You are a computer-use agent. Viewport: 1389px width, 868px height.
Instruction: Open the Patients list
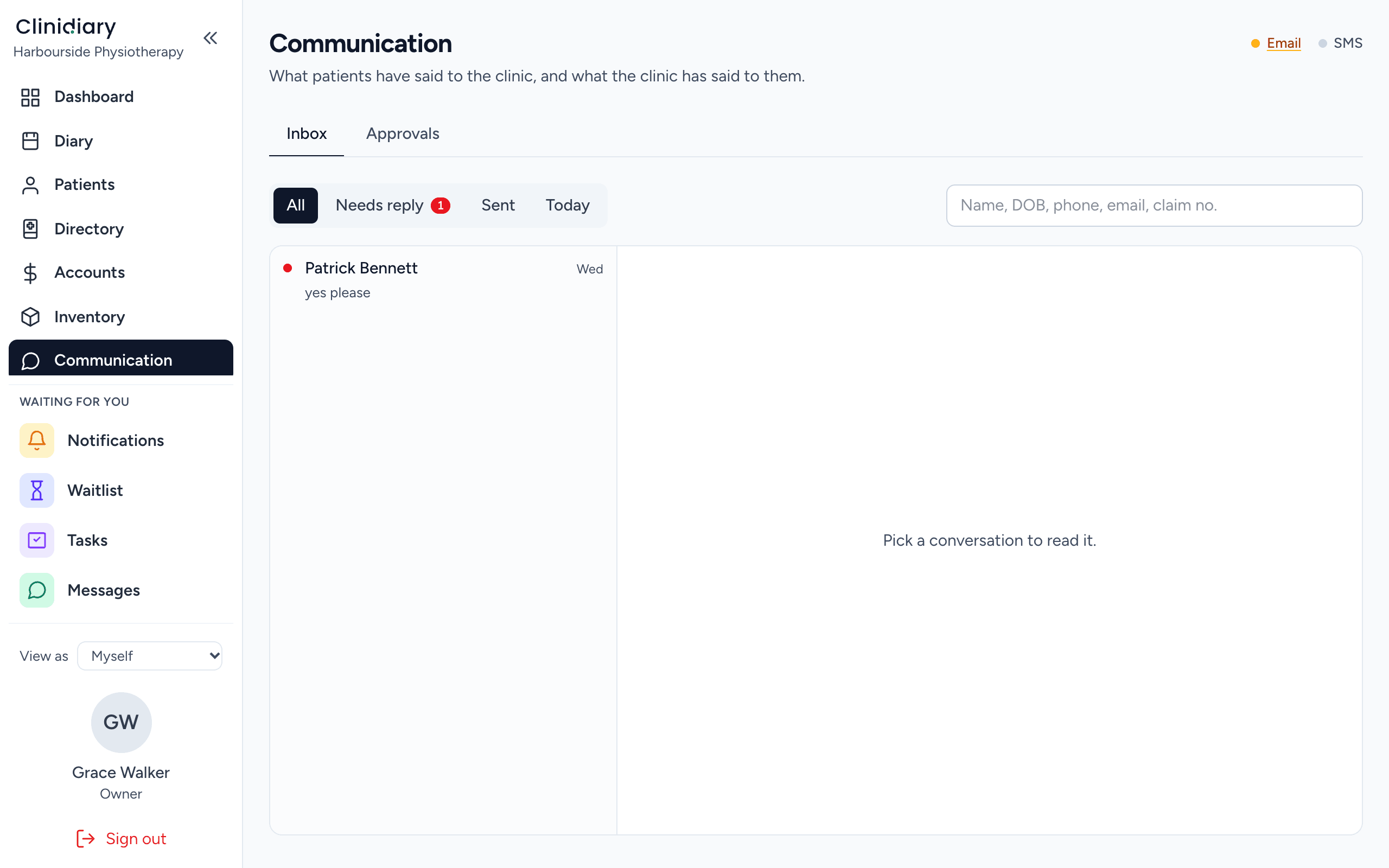coord(120,185)
